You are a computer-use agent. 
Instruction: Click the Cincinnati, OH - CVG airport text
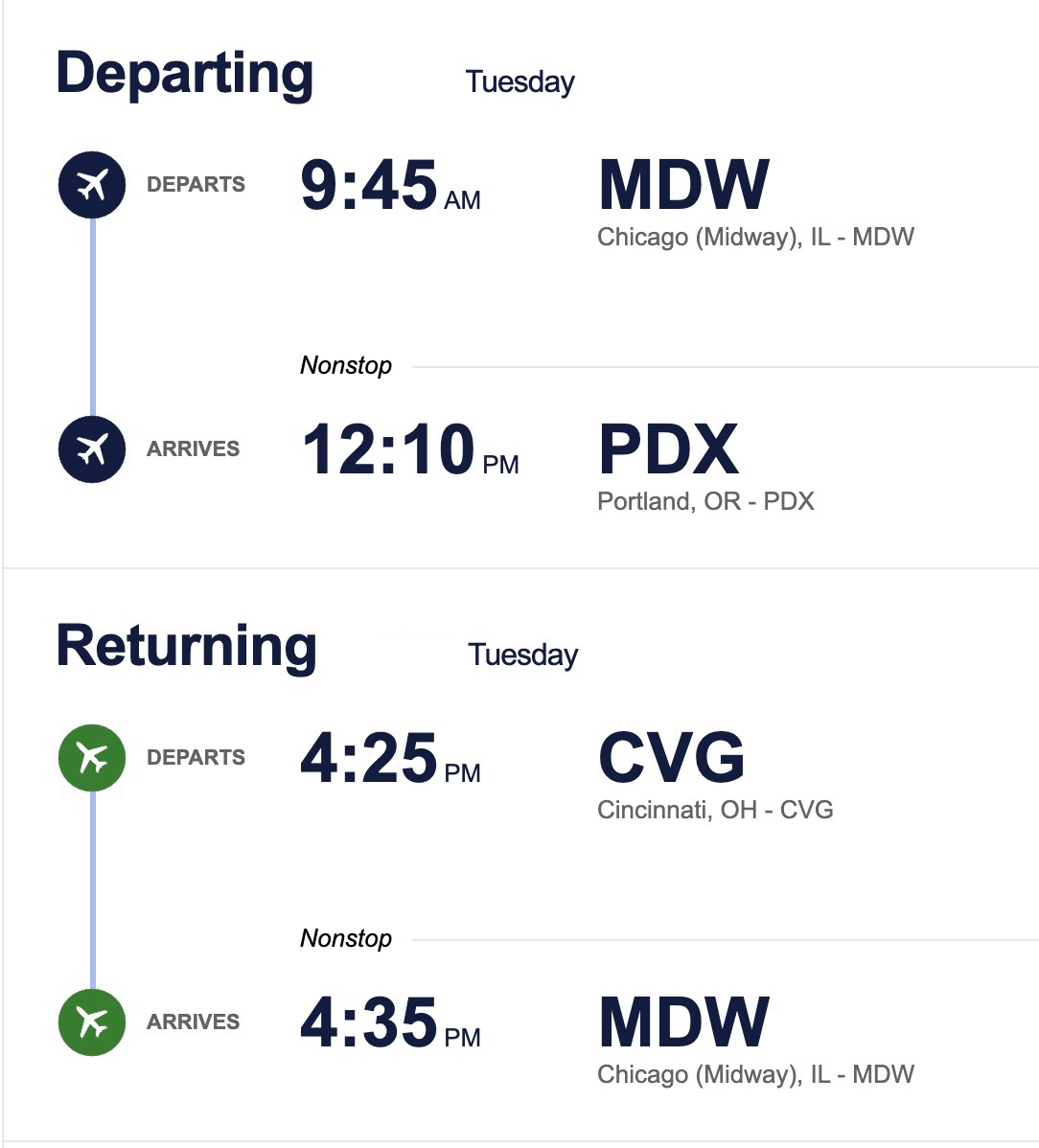pos(715,810)
